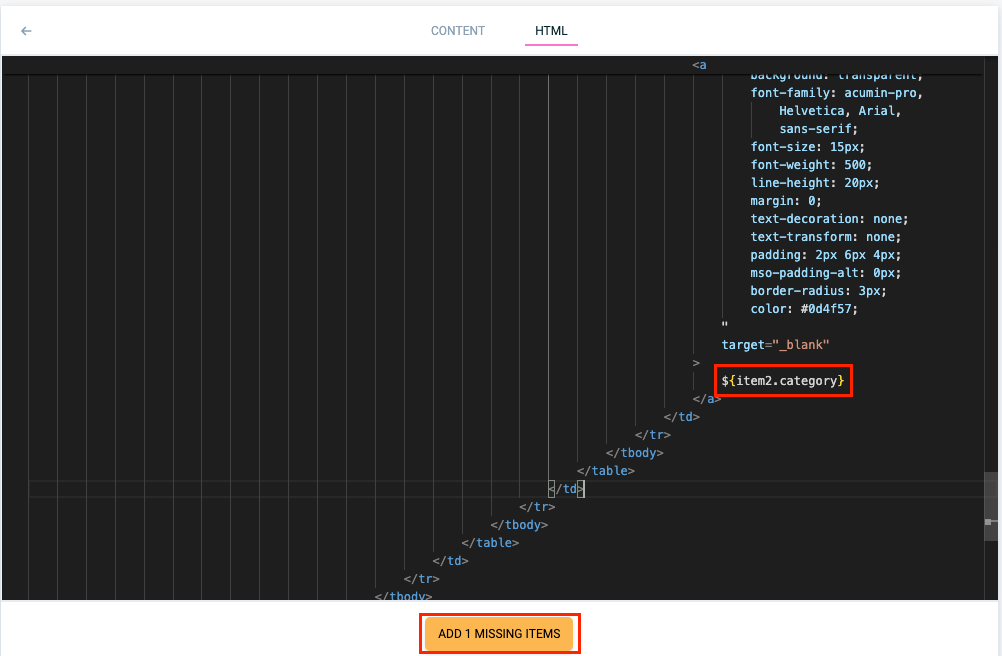Click the back arrow icon
The width and height of the screenshot is (1002, 656).
coord(26,31)
